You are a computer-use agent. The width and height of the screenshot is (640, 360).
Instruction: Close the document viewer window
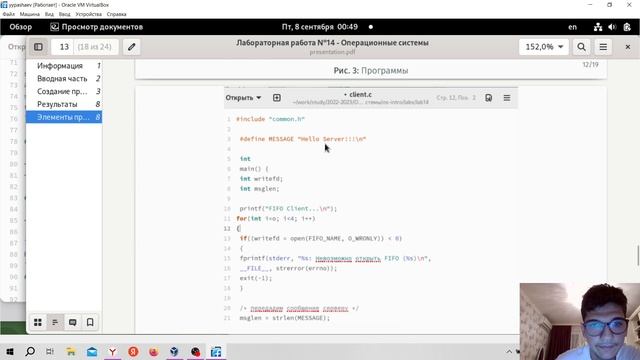point(628,47)
